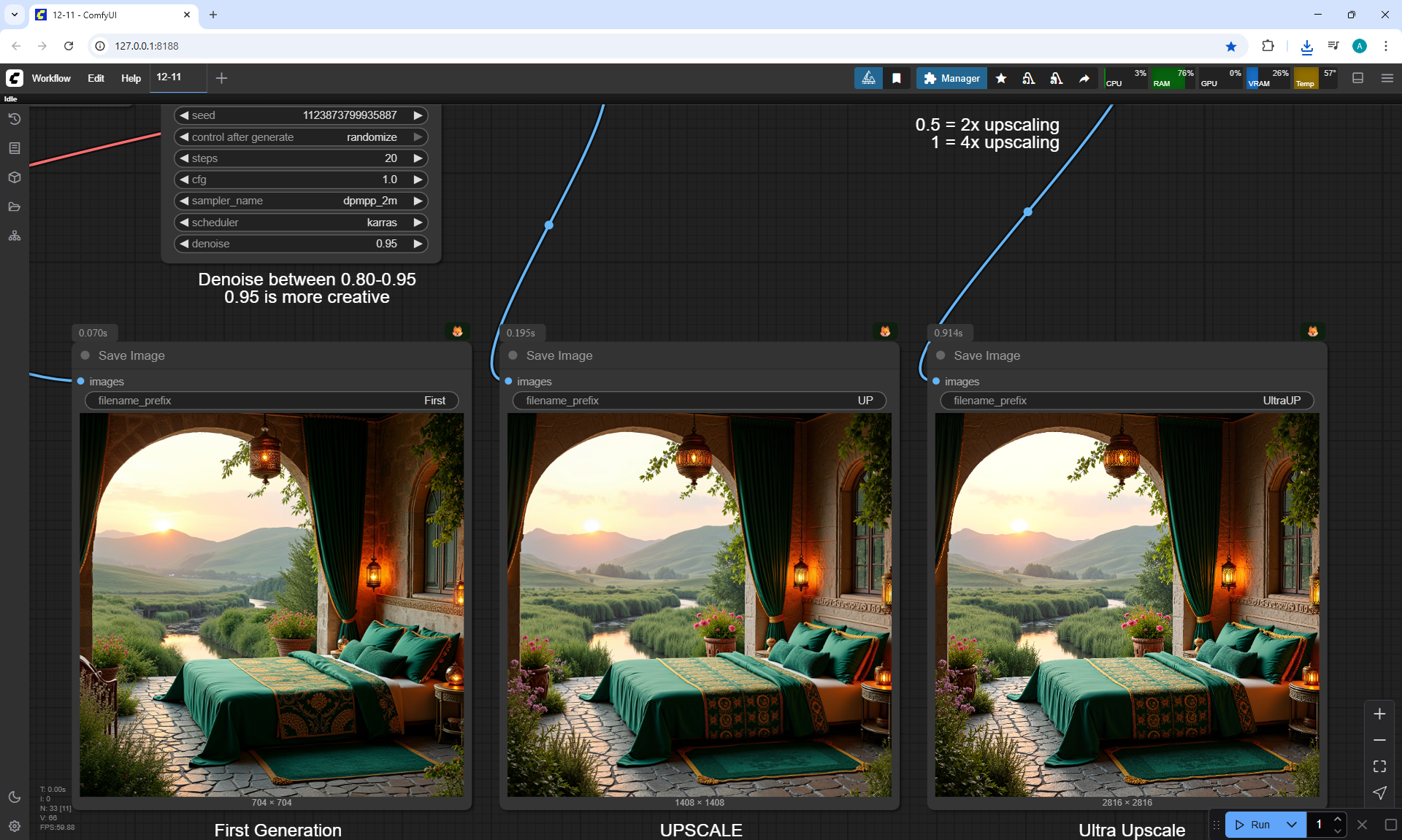Collapse the First Save Image node dot
The height and width of the screenshot is (840, 1402).
pos(85,355)
